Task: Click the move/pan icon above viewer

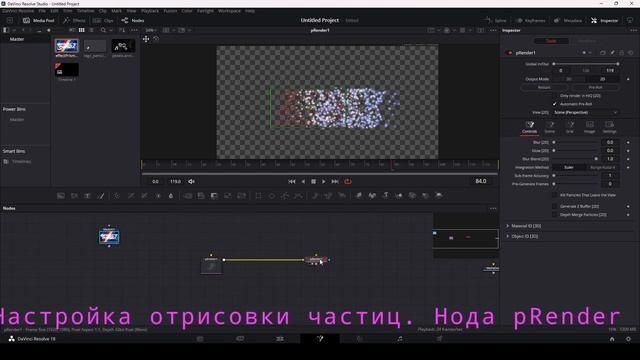Action: (146, 39)
